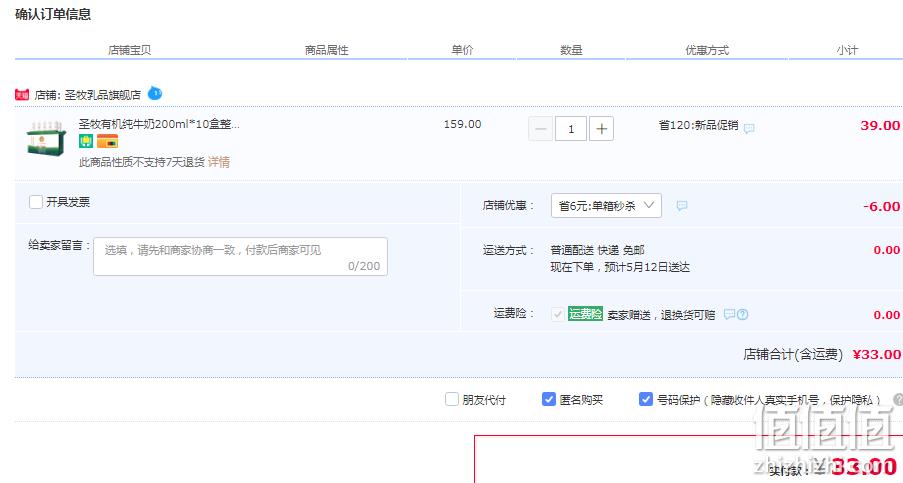Click the 普通配送 快递 免邮 shipping text
The image size is (903, 483).
pyautogui.click(x=597, y=250)
